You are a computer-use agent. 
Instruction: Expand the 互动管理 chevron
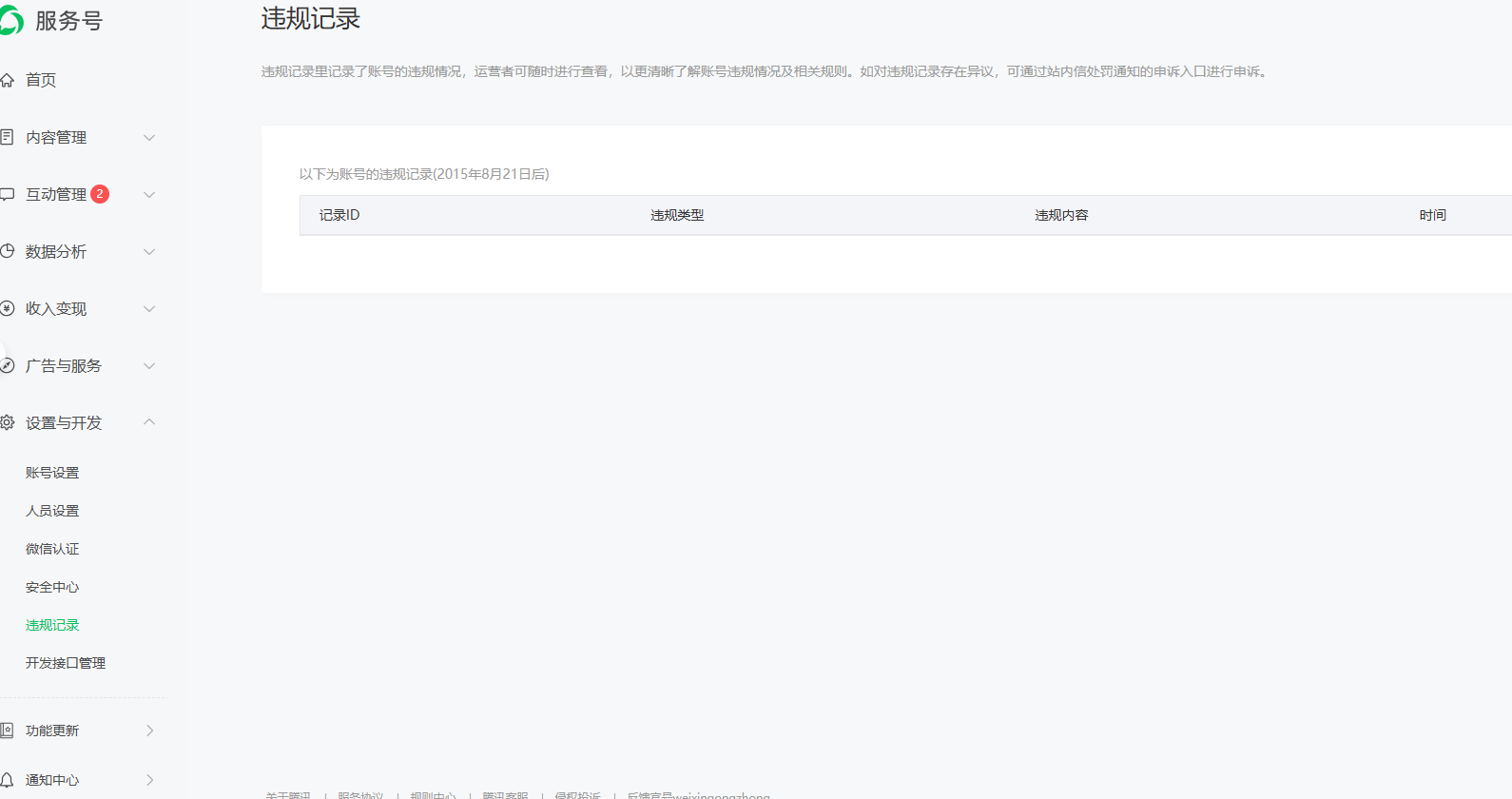coord(149,195)
